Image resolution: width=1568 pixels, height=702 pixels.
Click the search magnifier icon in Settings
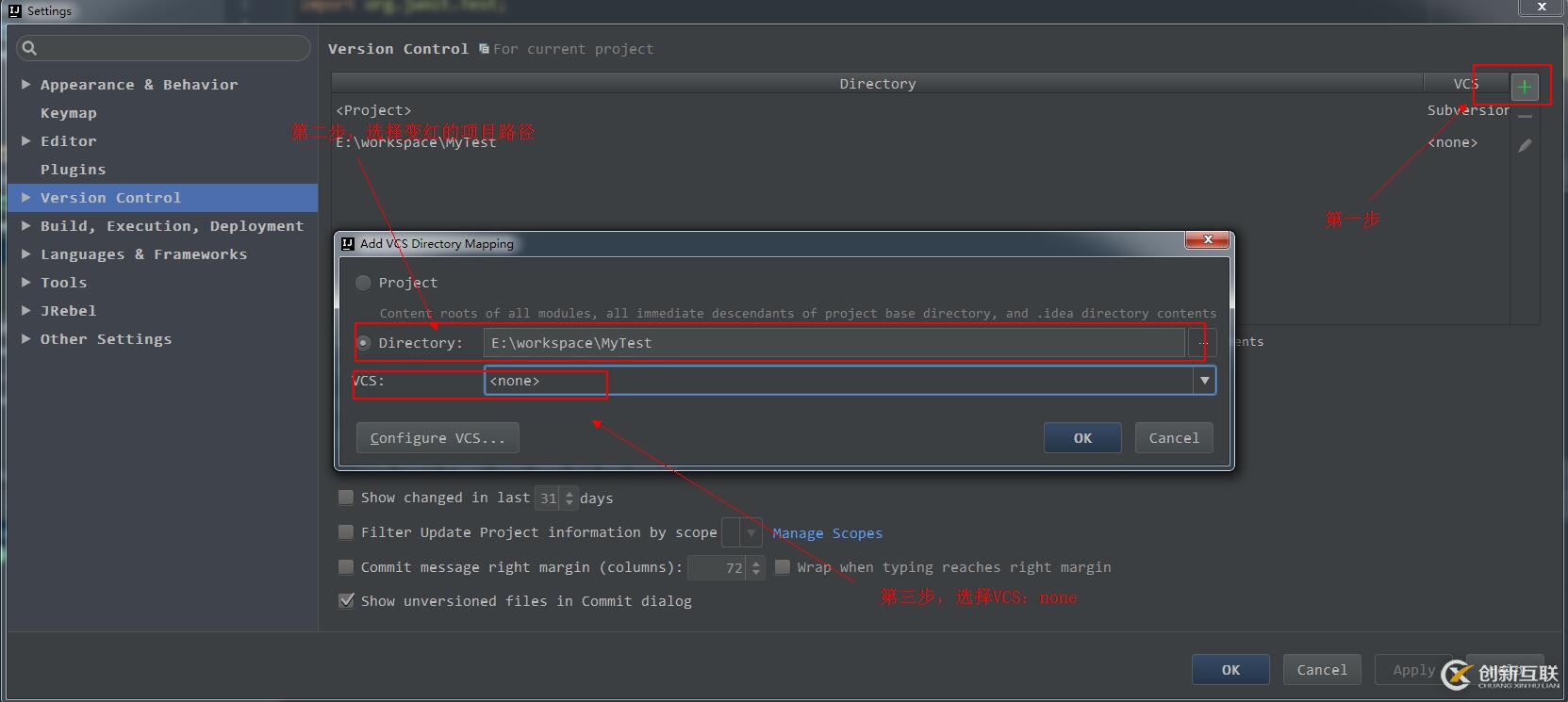[x=29, y=48]
